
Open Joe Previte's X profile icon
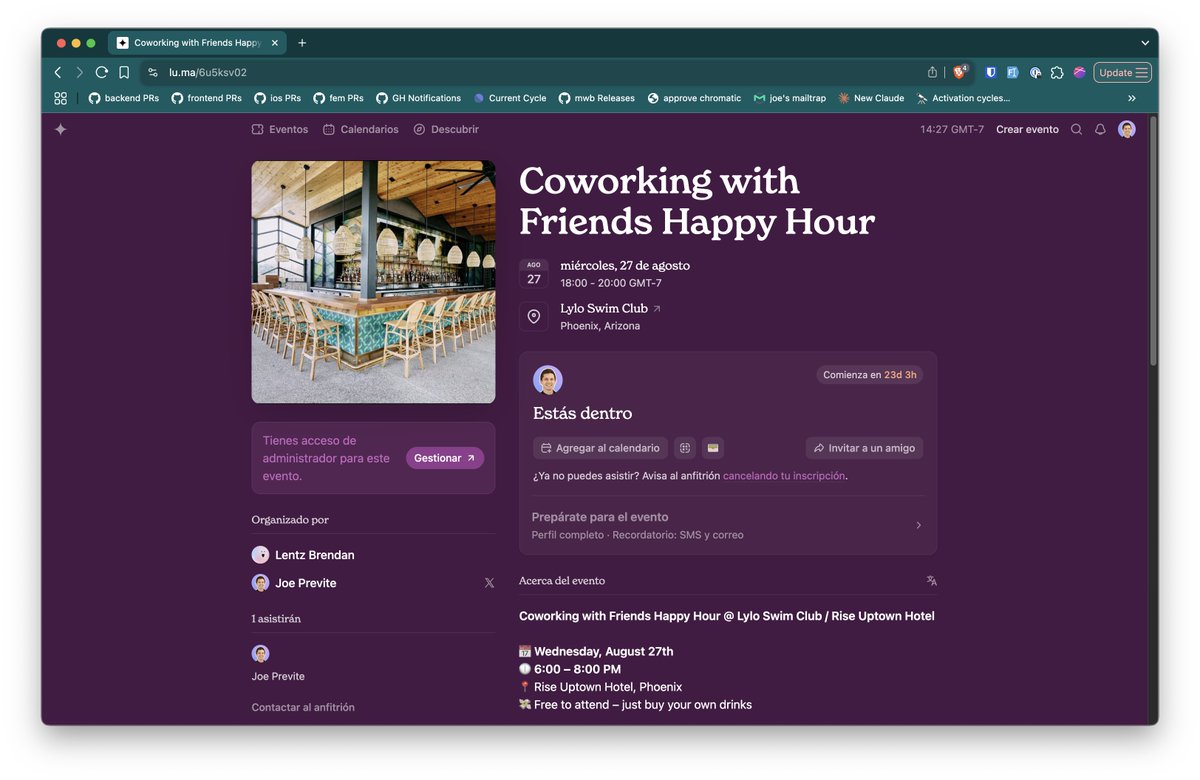point(489,582)
